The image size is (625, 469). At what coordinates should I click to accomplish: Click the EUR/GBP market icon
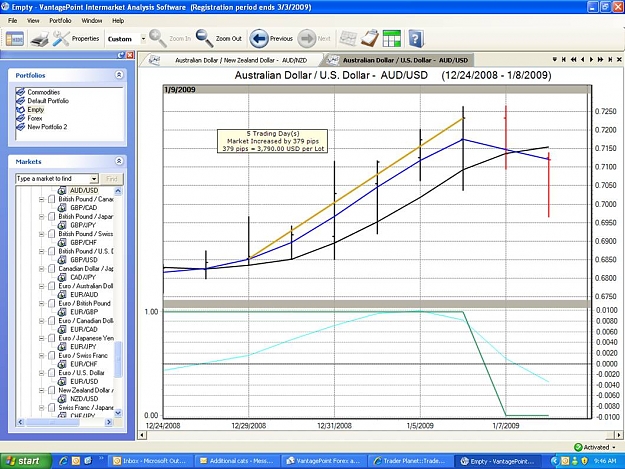[62, 312]
